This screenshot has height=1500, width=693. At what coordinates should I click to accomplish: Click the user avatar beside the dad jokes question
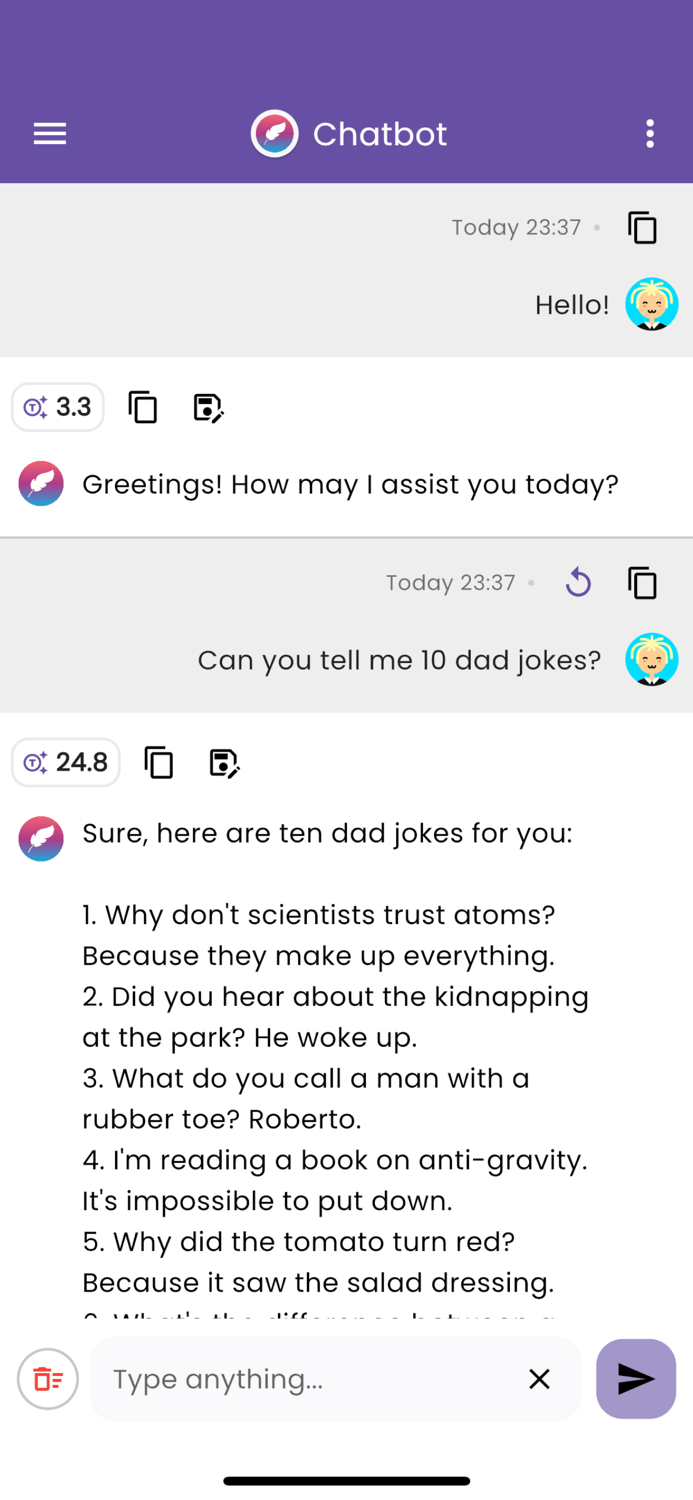(x=651, y=660)
